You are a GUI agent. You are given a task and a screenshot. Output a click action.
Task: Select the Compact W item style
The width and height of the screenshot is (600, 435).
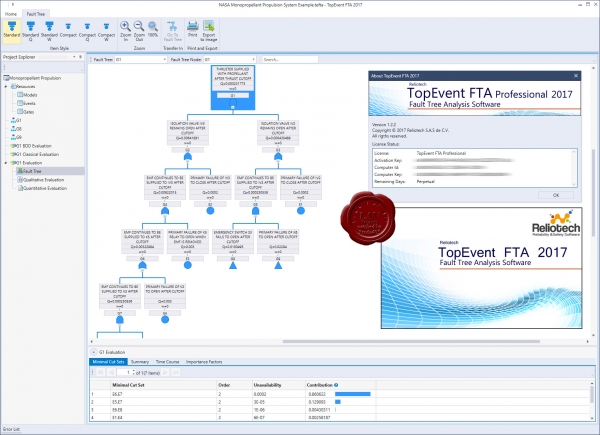[x=106, y=31]
